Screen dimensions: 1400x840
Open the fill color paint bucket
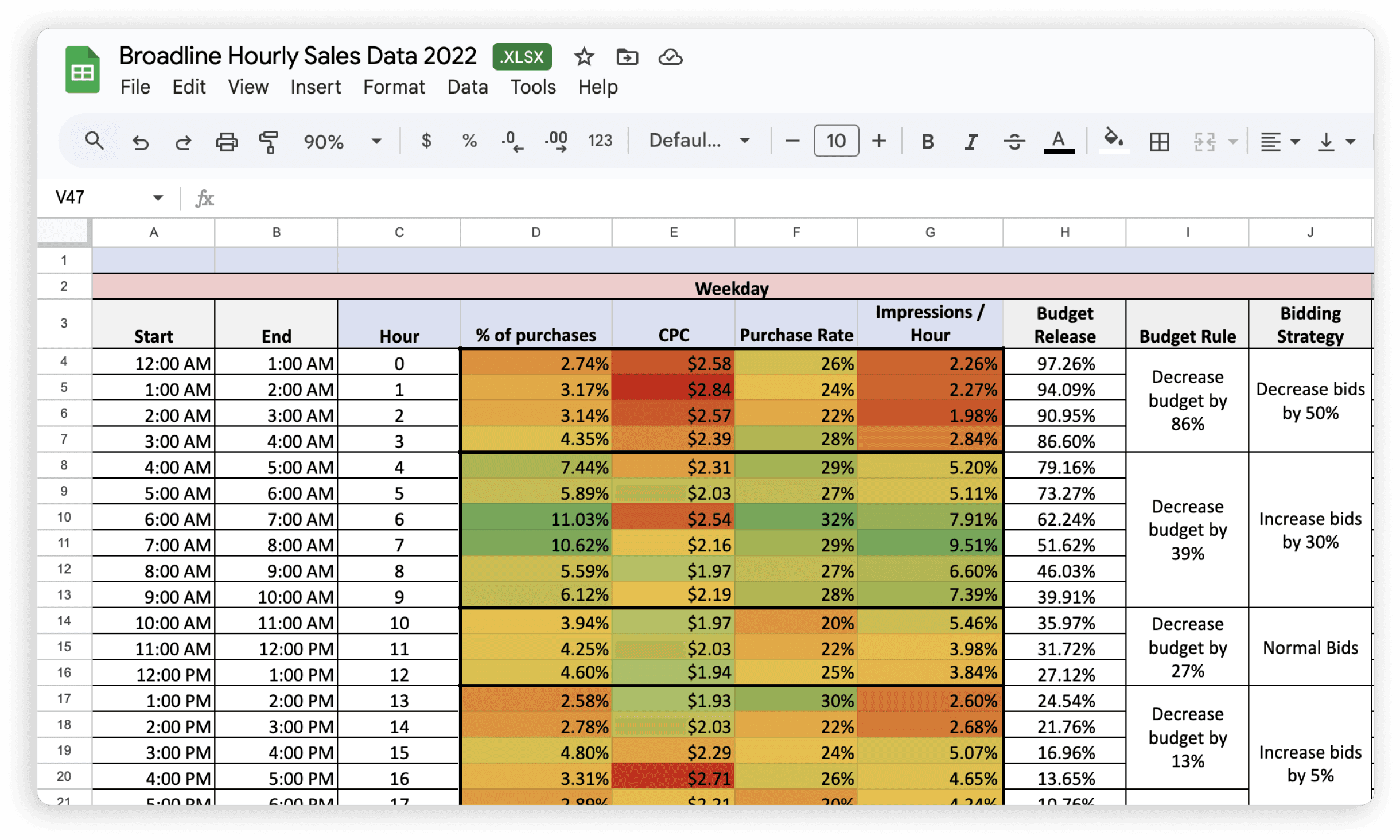coord(1114,140)
